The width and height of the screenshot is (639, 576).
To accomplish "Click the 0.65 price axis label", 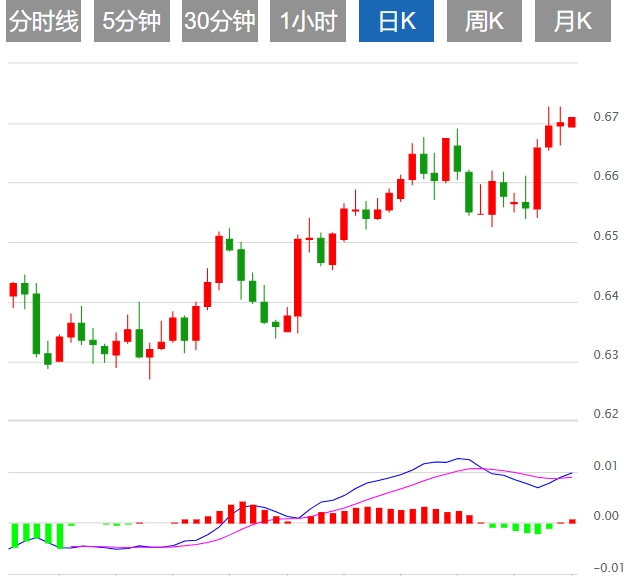I will [x=605, y=236].
